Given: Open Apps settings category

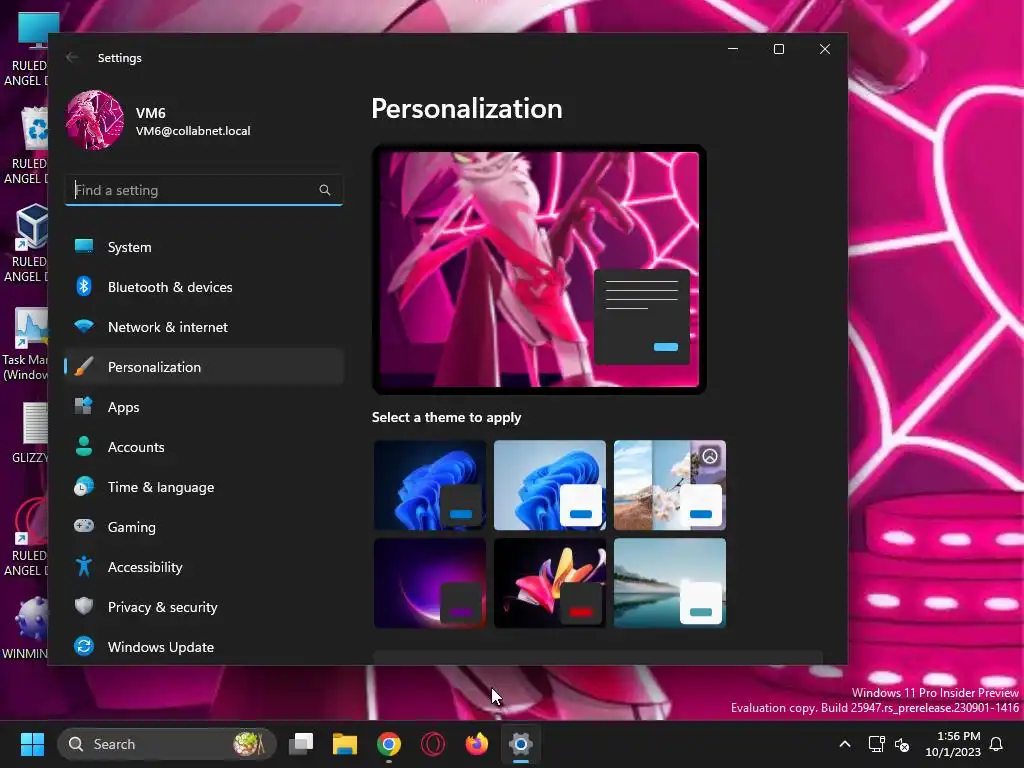Looking at the screenshot, I should tap(204, 407).
